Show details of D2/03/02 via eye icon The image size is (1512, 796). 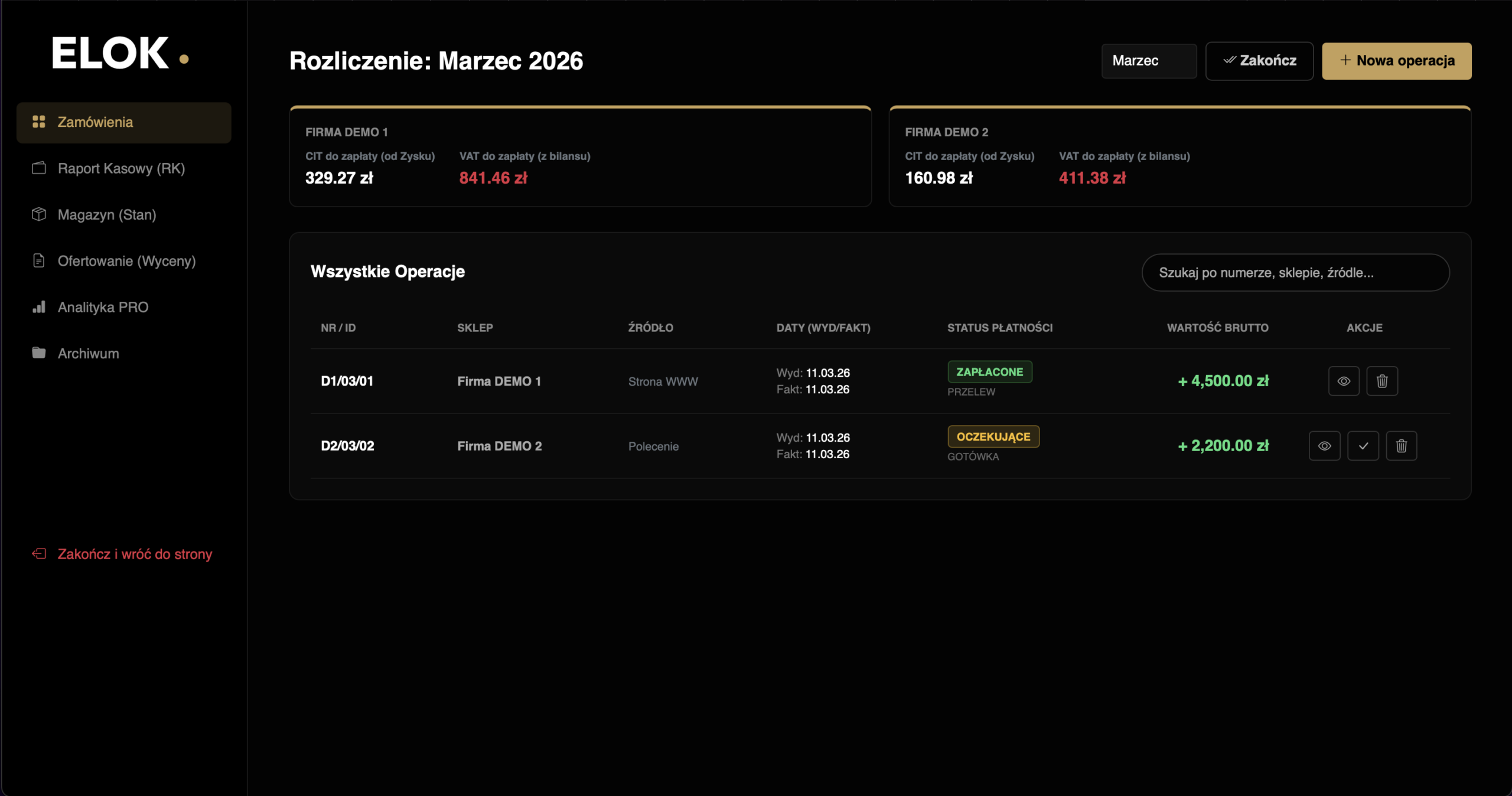pyautogui.click(x=1324, y=446)
